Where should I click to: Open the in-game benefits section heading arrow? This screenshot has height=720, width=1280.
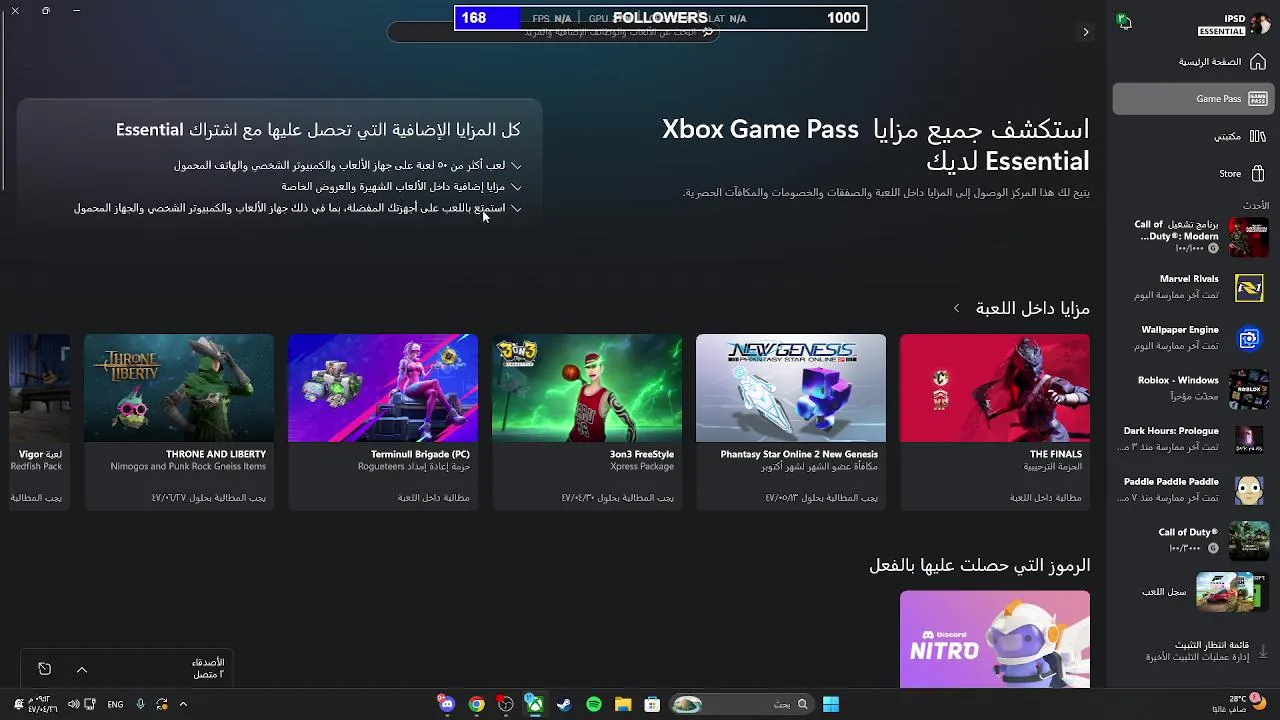956,308
